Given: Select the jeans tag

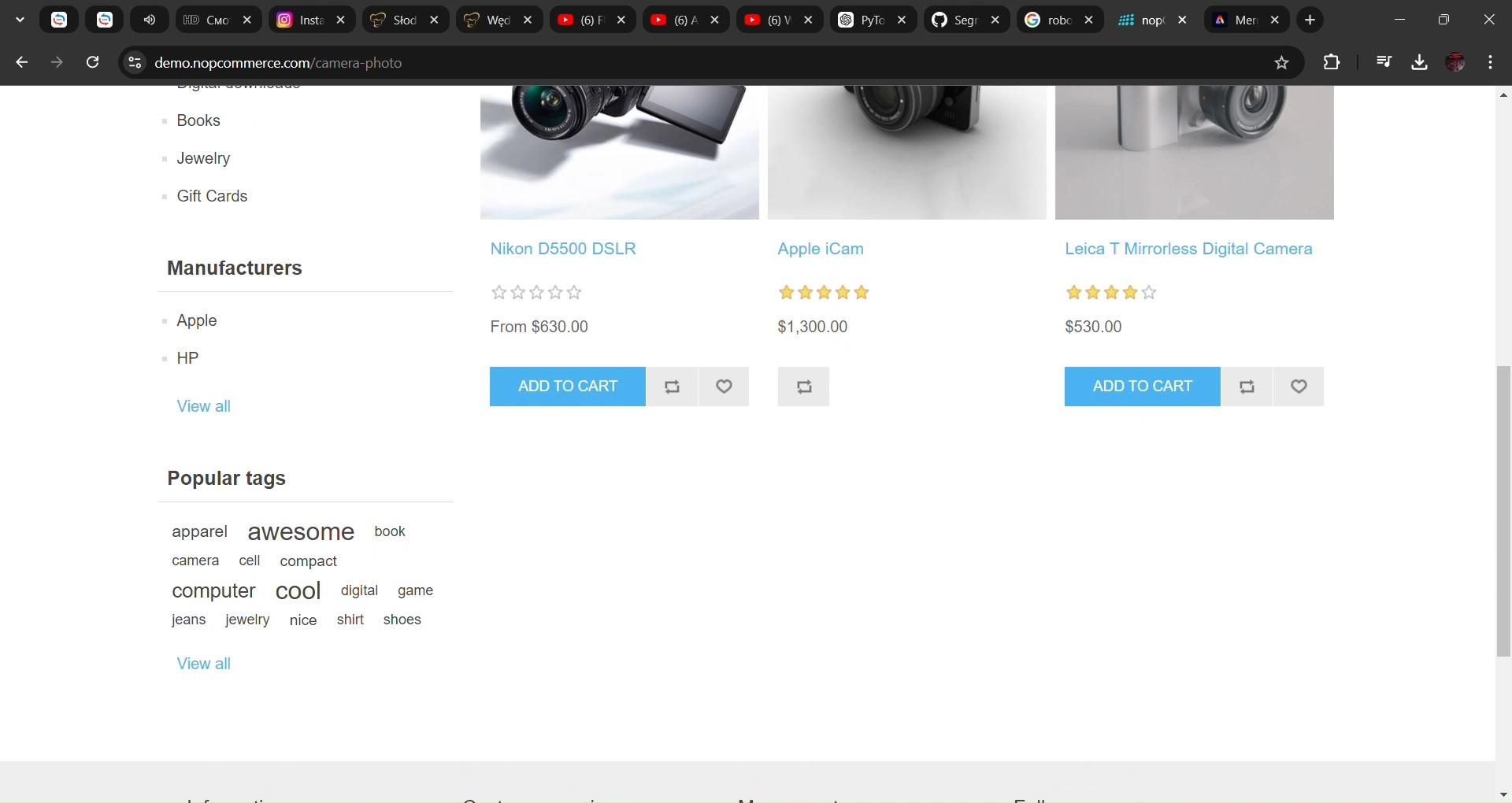Looking at the screenshot, I should [189, 620].
